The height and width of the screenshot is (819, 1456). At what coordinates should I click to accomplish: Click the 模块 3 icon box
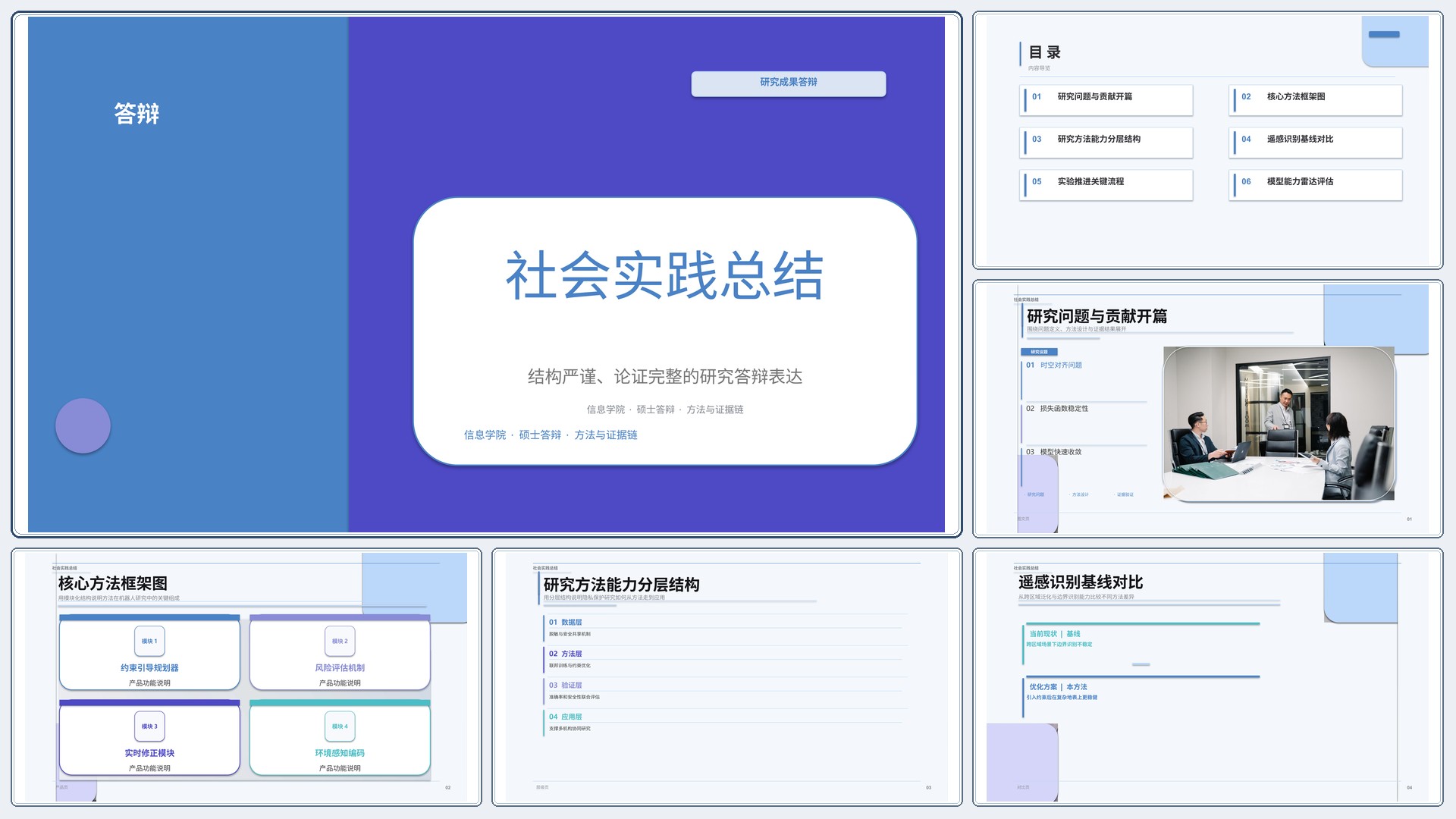point(149,726)
